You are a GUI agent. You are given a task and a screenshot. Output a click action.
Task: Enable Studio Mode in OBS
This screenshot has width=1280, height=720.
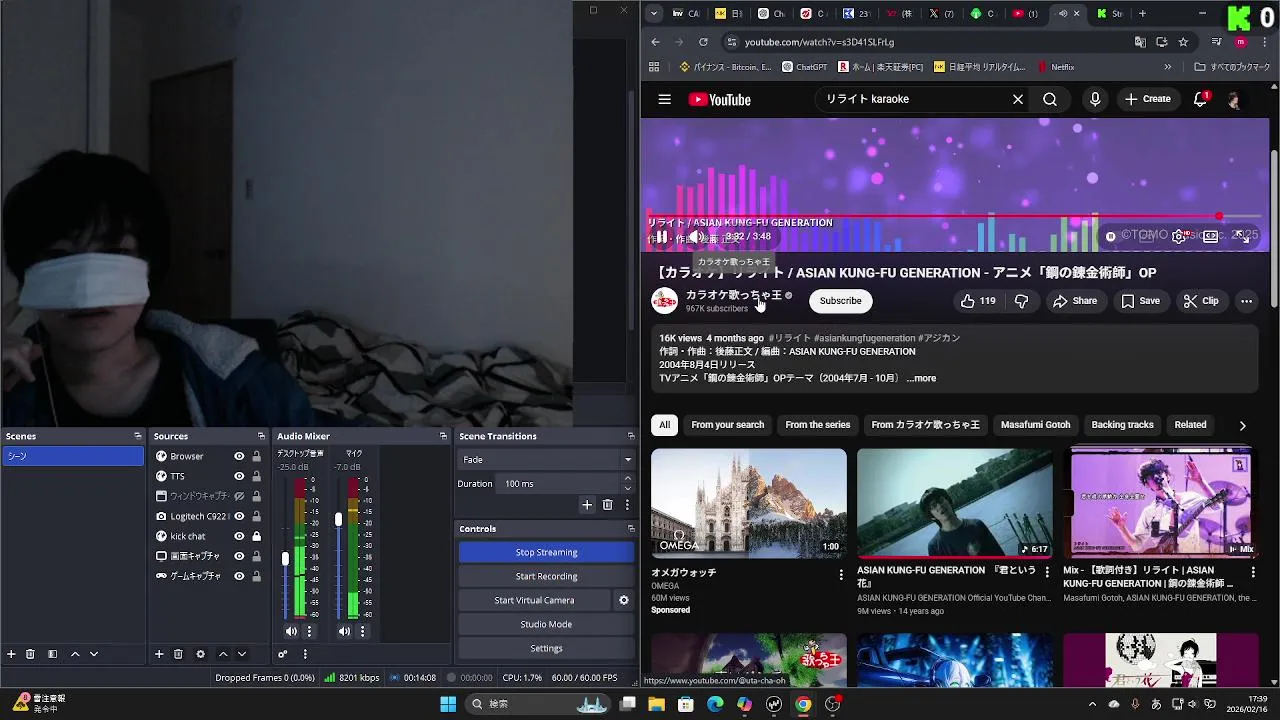[x=546, y=624]
